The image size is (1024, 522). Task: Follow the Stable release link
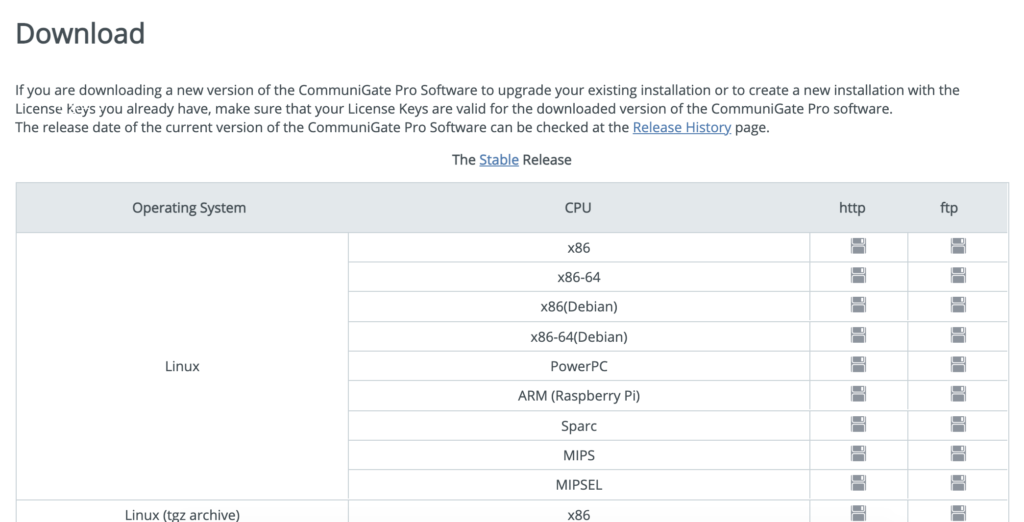[x=498, y=159]
